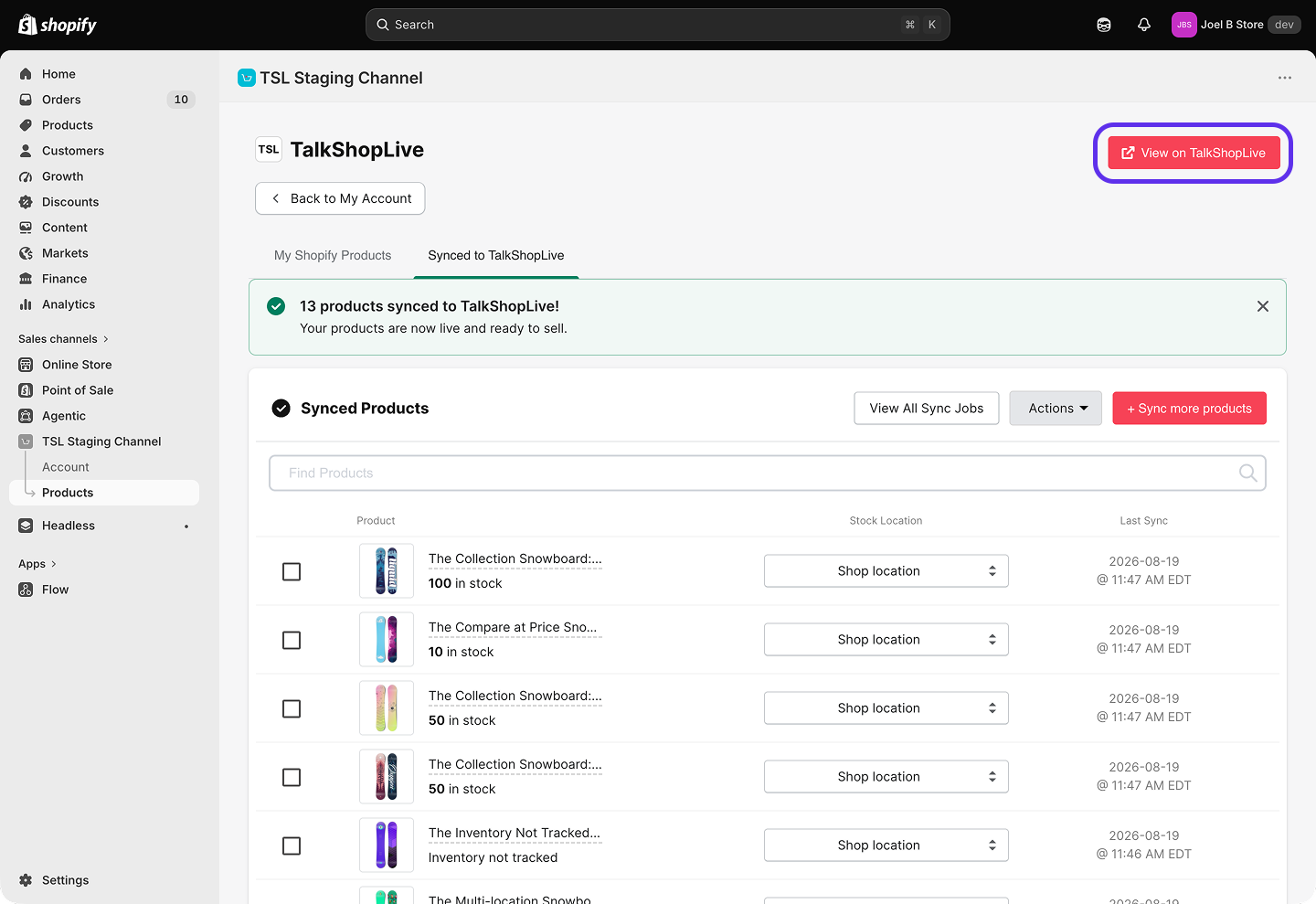Click the Markets globe icon

click(x=26, y=253)
